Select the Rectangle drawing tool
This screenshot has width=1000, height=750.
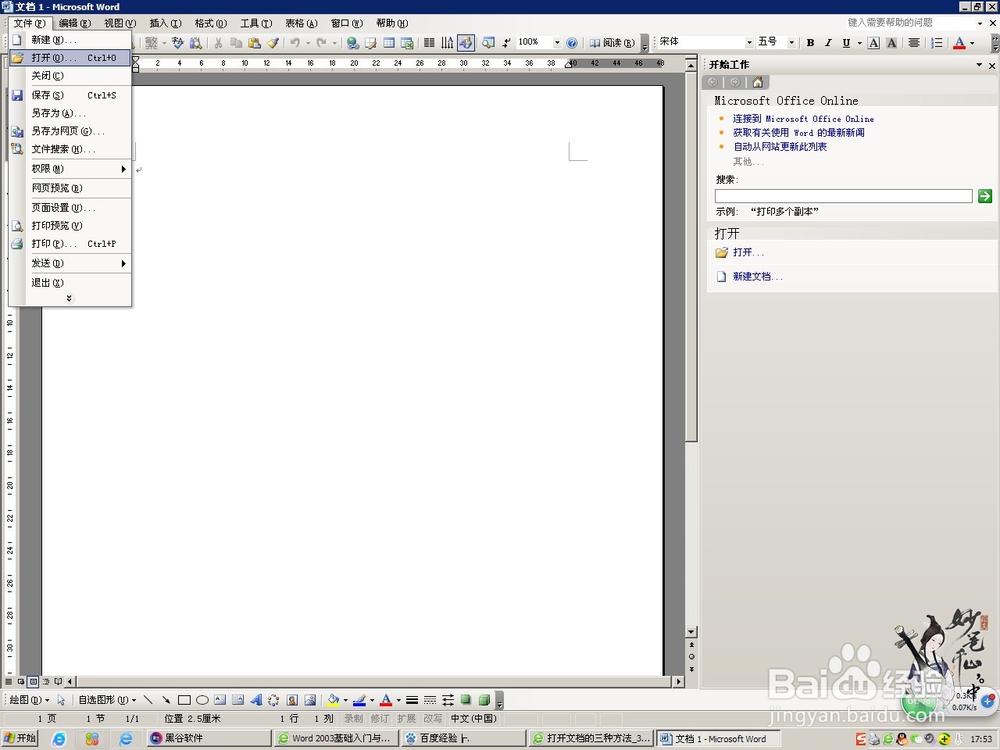(186, 699)
